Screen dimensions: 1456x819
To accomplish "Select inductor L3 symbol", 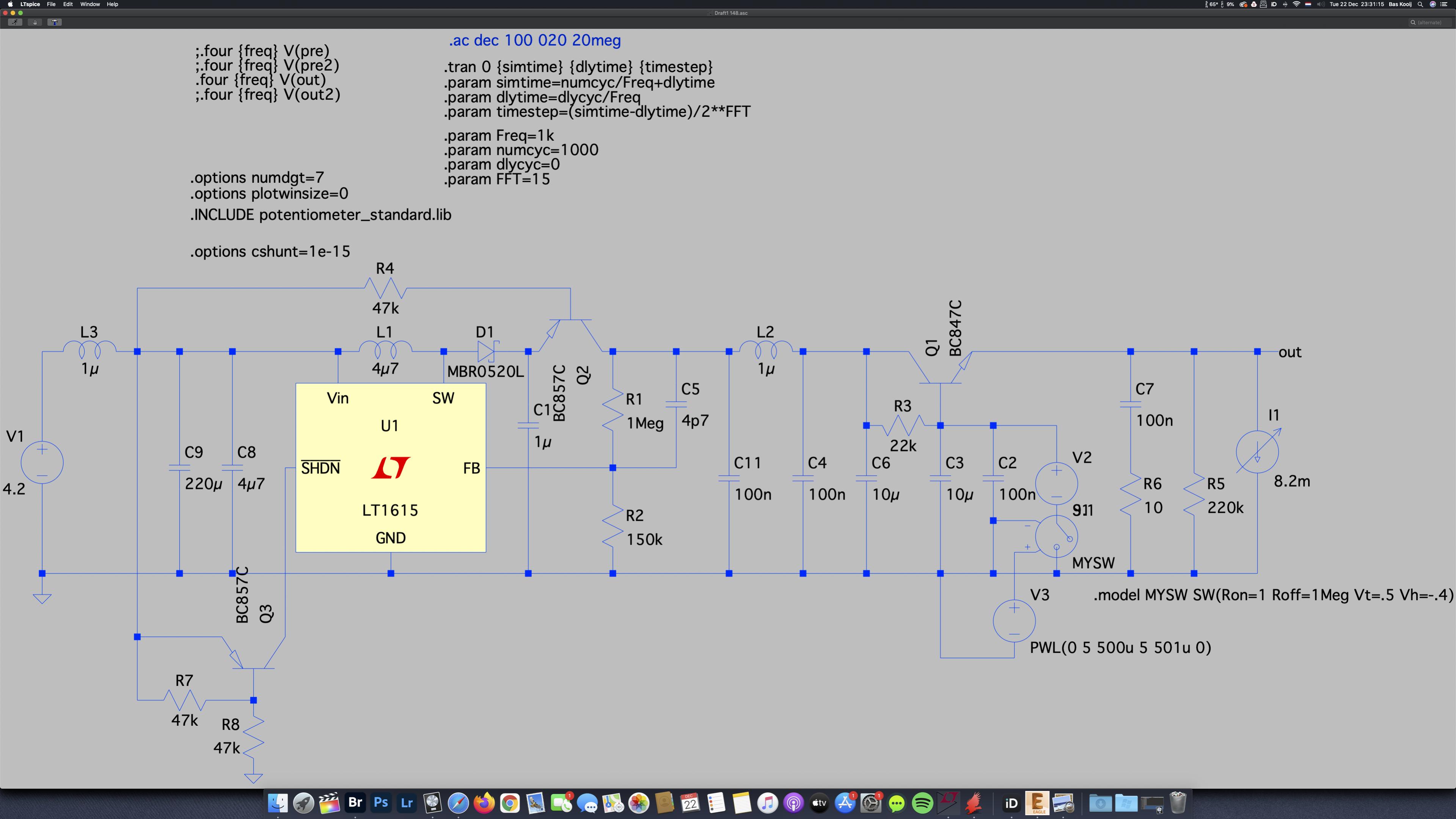I will [89, 349].
